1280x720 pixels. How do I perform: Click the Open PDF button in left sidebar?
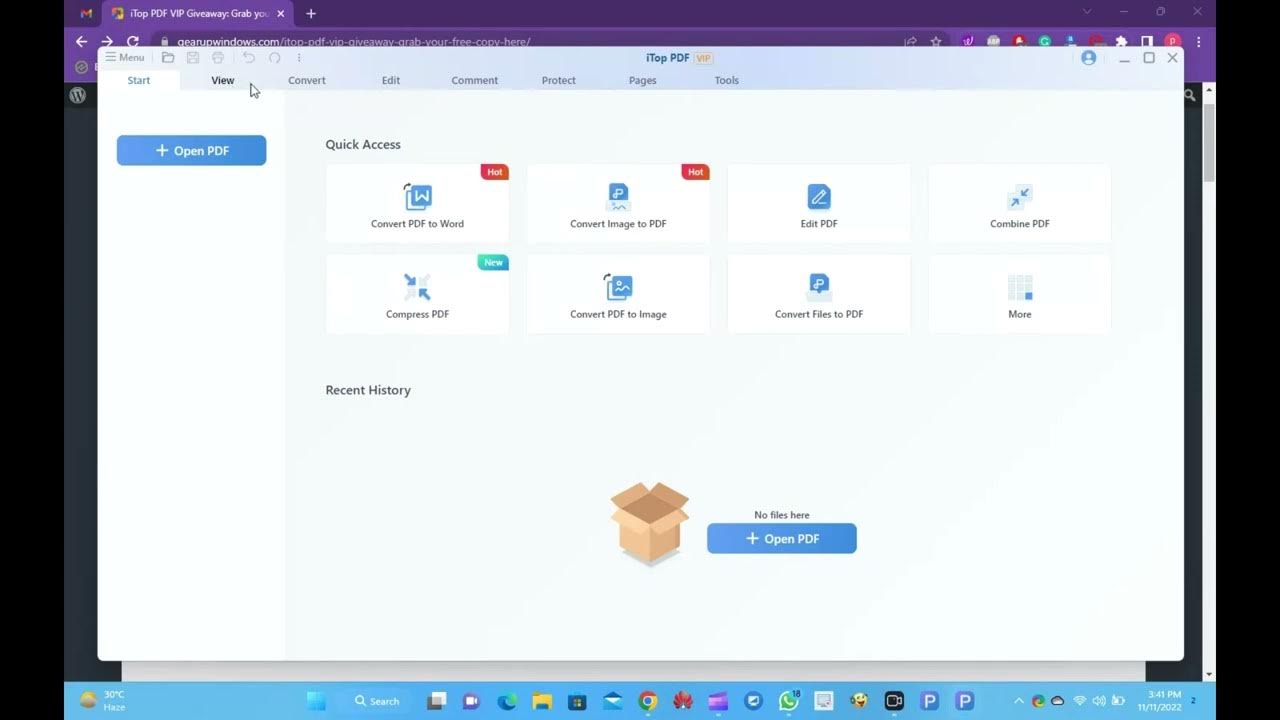tap(191, 151)
